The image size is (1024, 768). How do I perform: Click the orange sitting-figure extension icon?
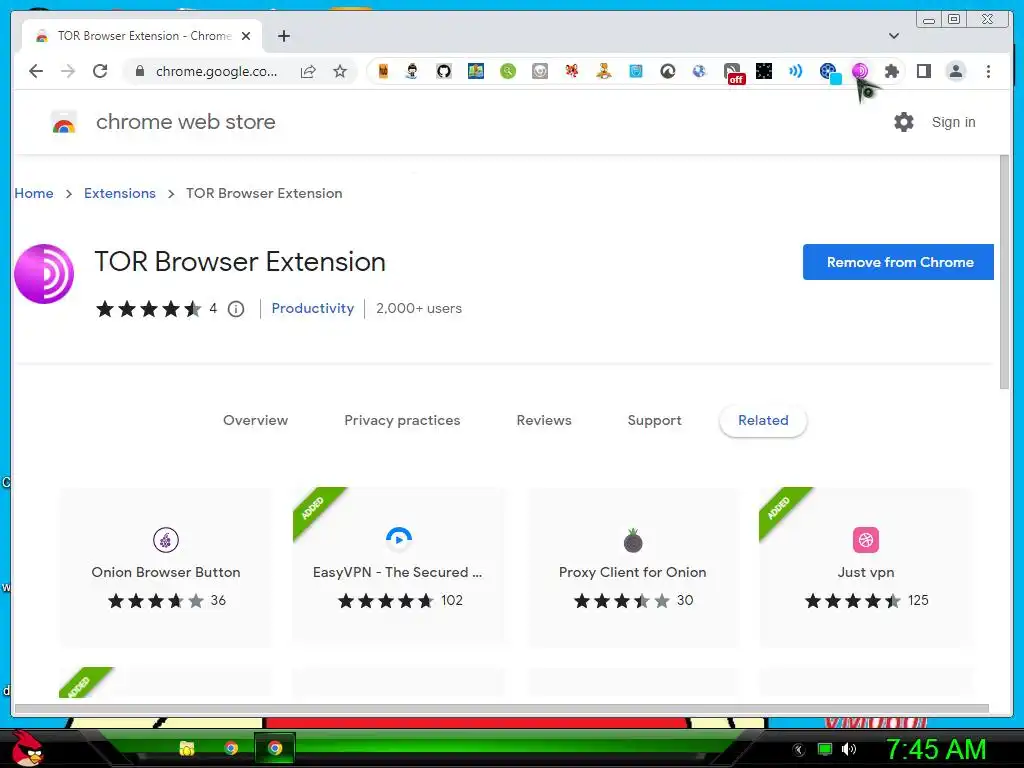click(x=604, y=71)
